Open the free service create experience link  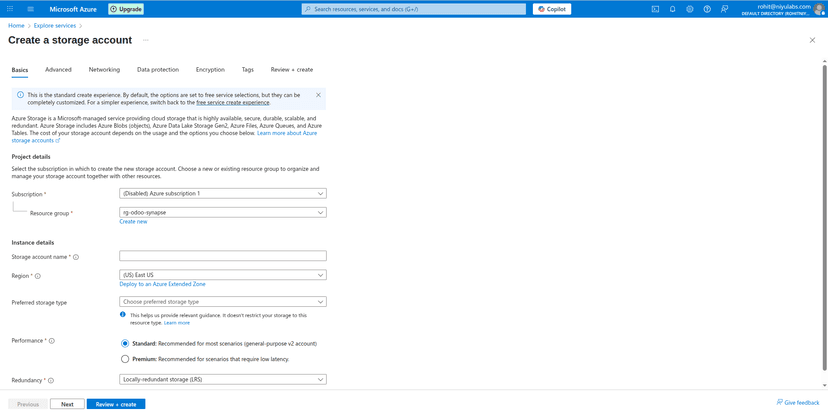(233, 102)
